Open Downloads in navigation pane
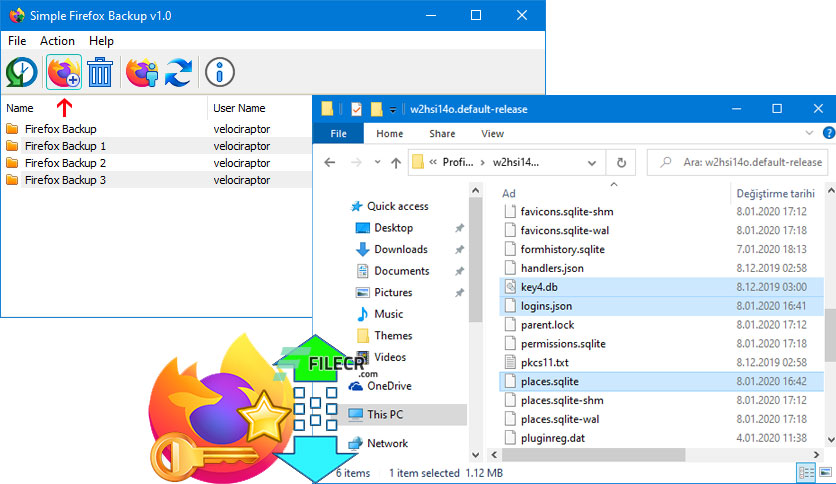The width and height of the screenshot is (836, 484). (401, 249)
